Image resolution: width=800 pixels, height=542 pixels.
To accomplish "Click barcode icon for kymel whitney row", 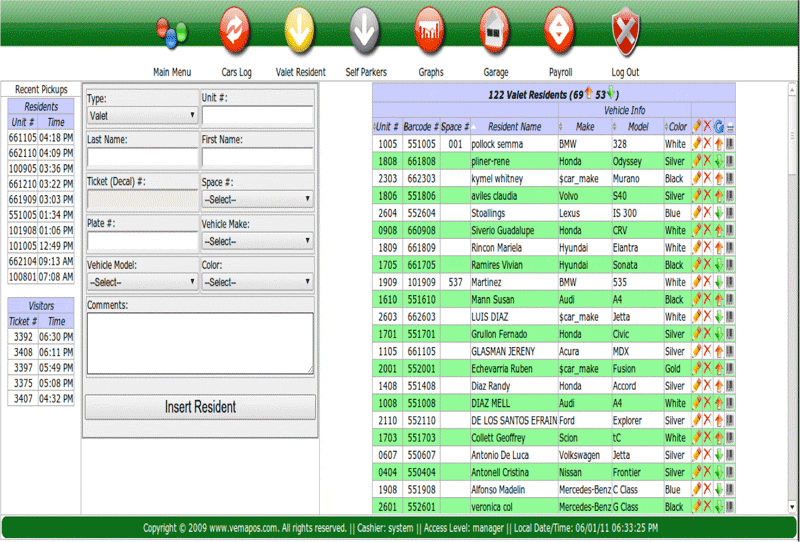I will (730, 178).
